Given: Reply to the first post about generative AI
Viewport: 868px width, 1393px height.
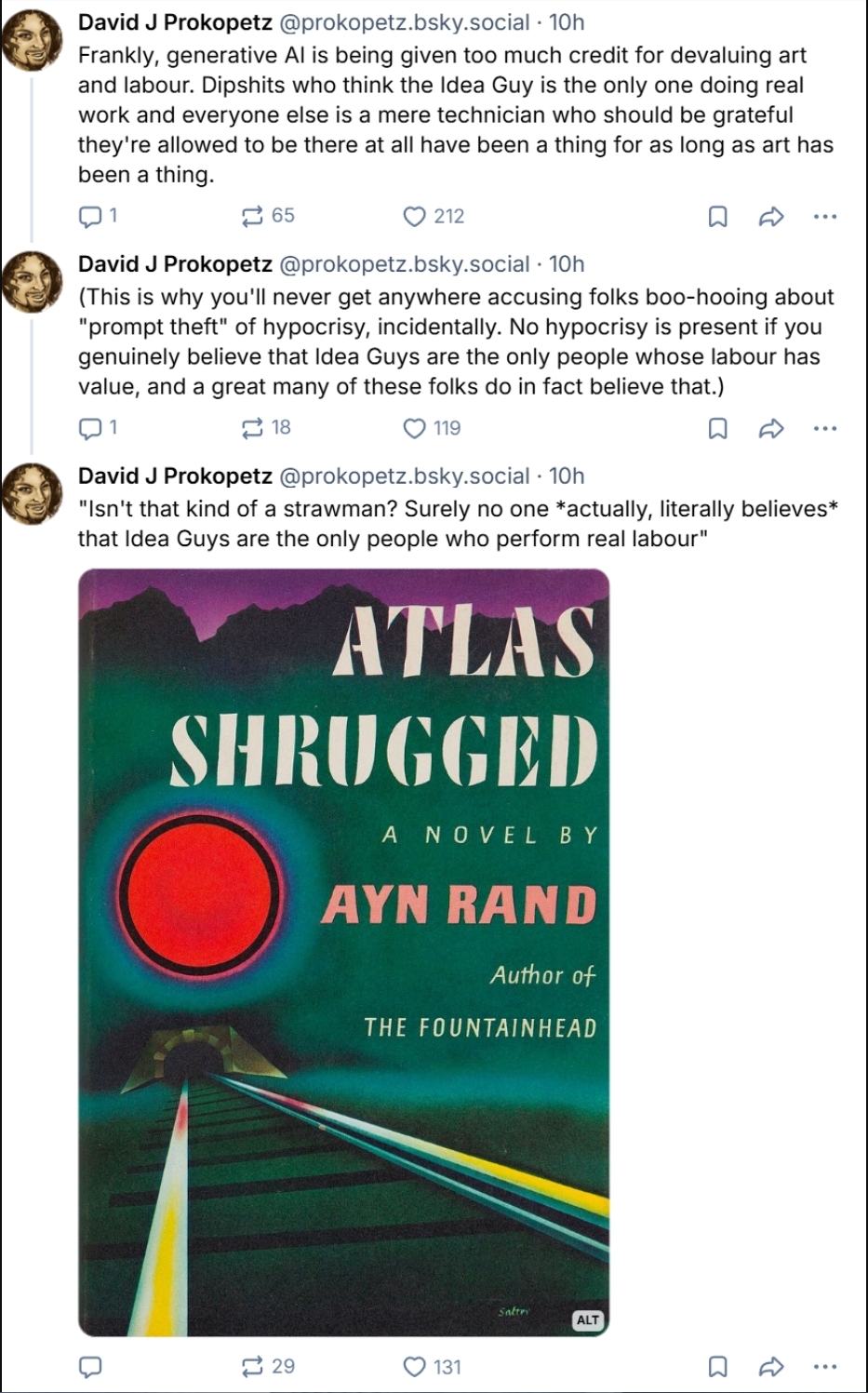Looking at the screenshot, I should click(98, 217).
